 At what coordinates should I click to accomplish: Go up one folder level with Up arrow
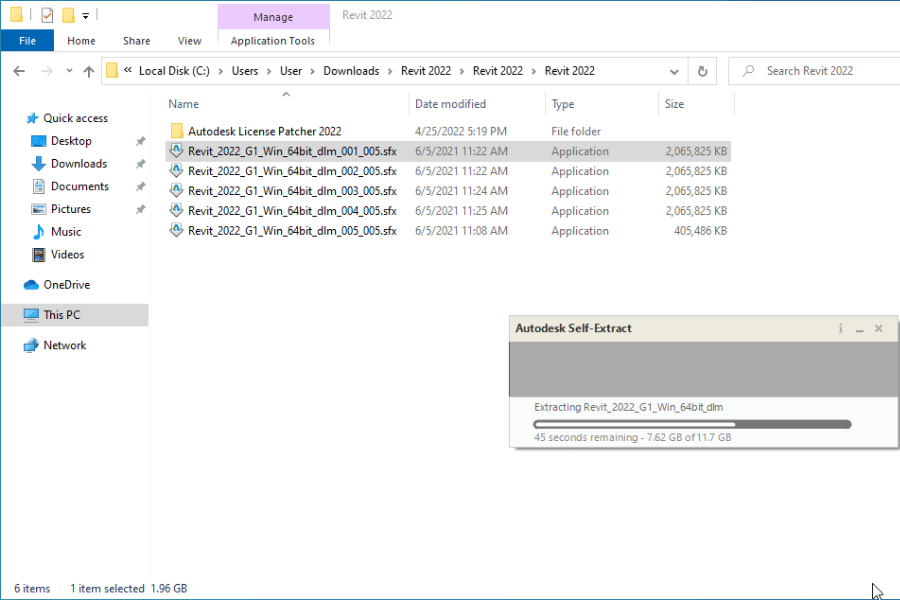tap(88, 71)
